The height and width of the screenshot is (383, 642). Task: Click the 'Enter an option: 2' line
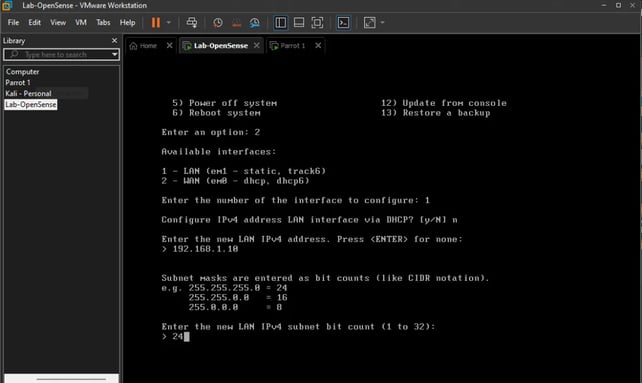pos(211,132)
